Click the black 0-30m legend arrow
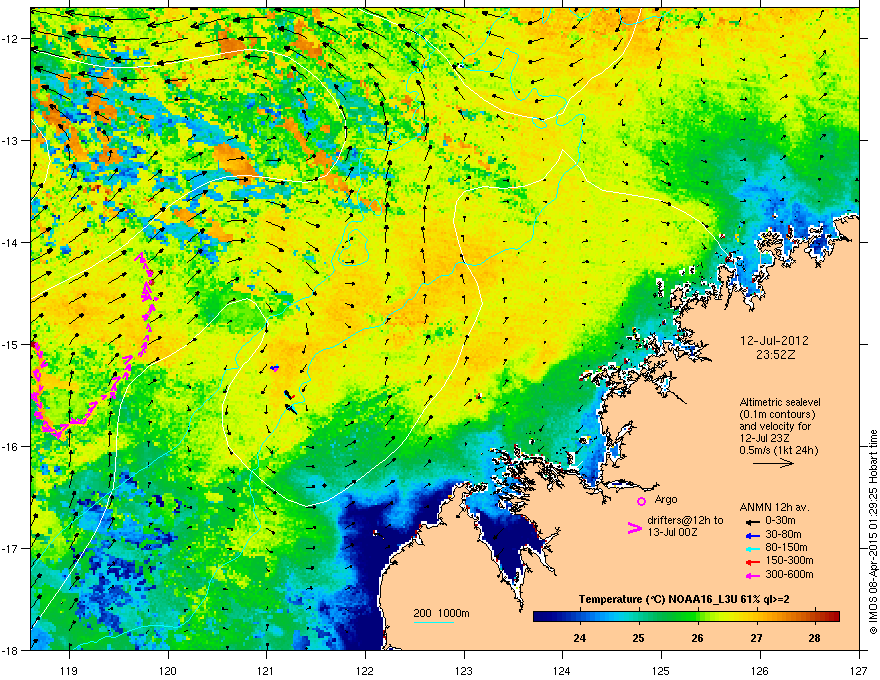Viewport: 880px width, 680px height. (x=752, y=521)
